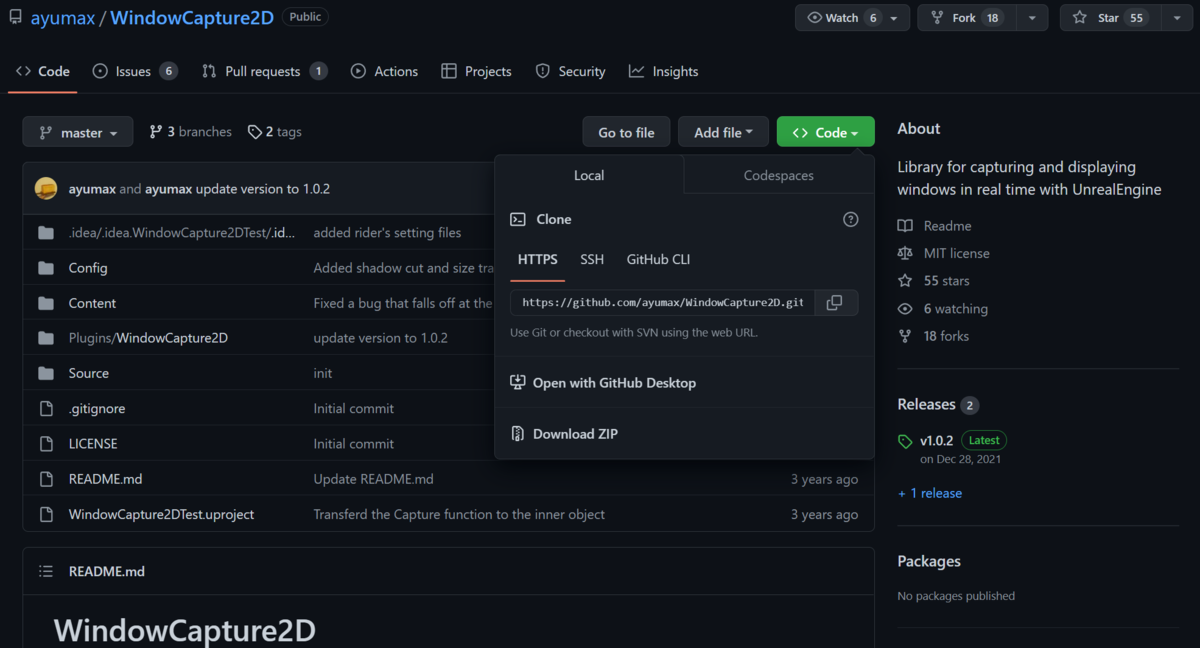
Task: Click the README list outline icon
Action: click(x=46, y=571)
